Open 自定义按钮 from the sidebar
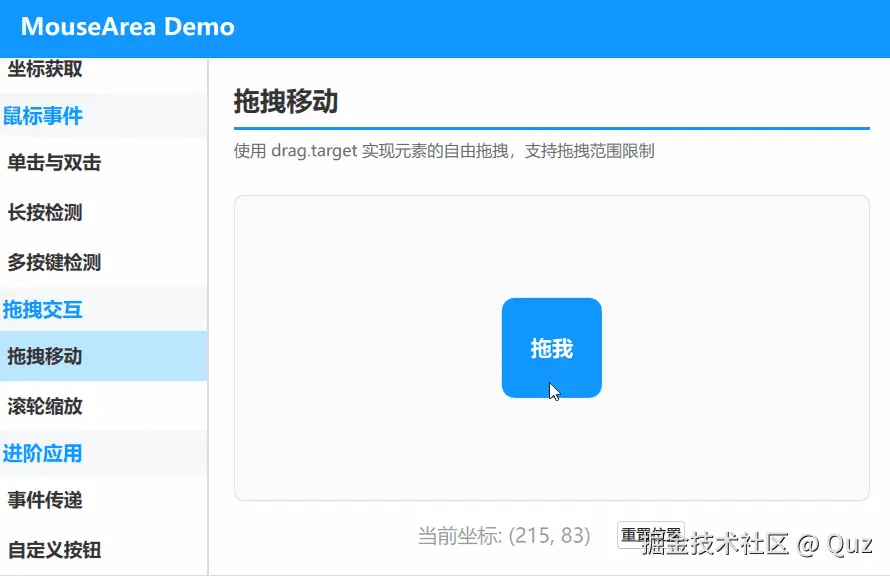The image size is (890, 576). (x=103, y=550)
